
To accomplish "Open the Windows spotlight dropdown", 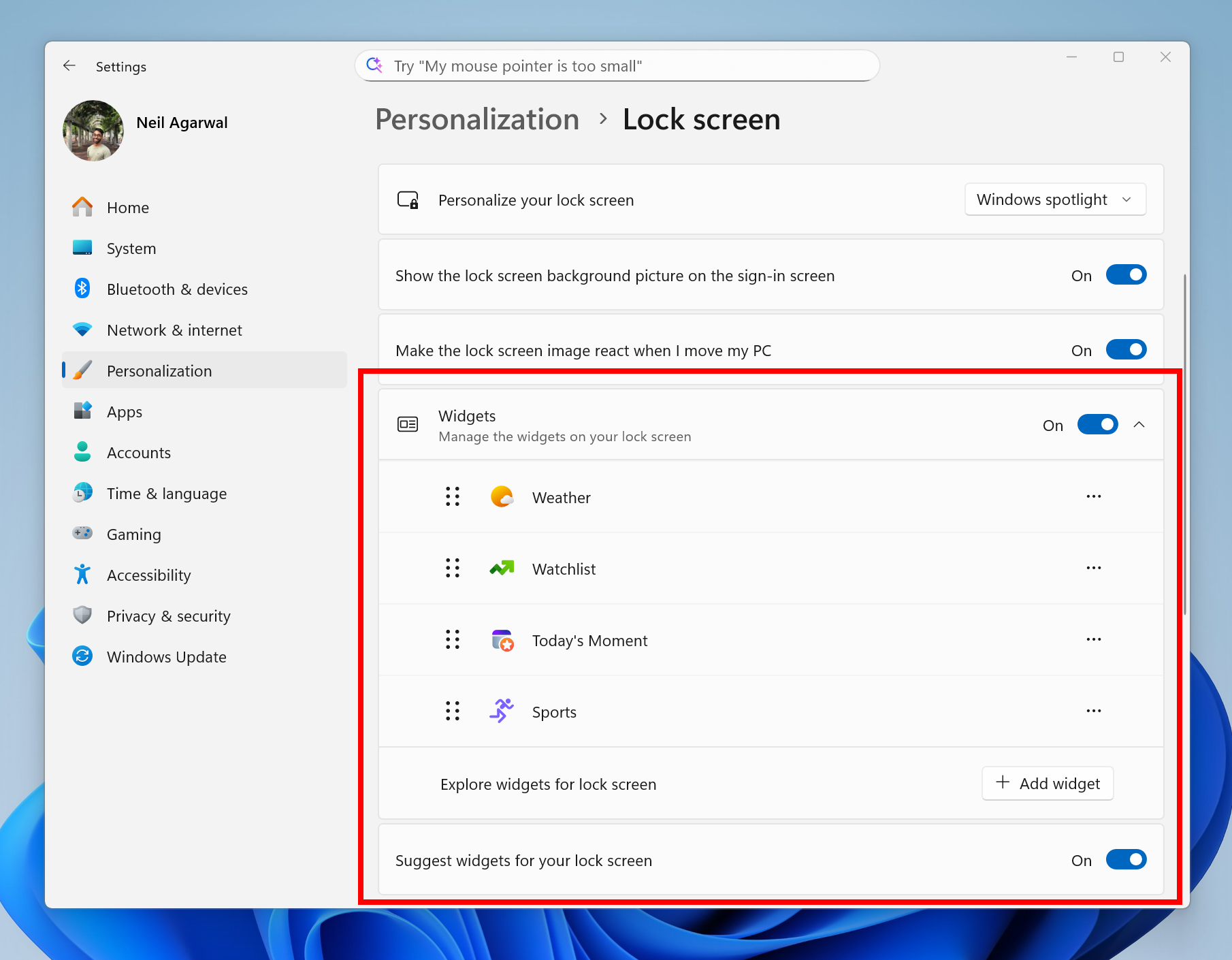I will [x=1054, y=199].
